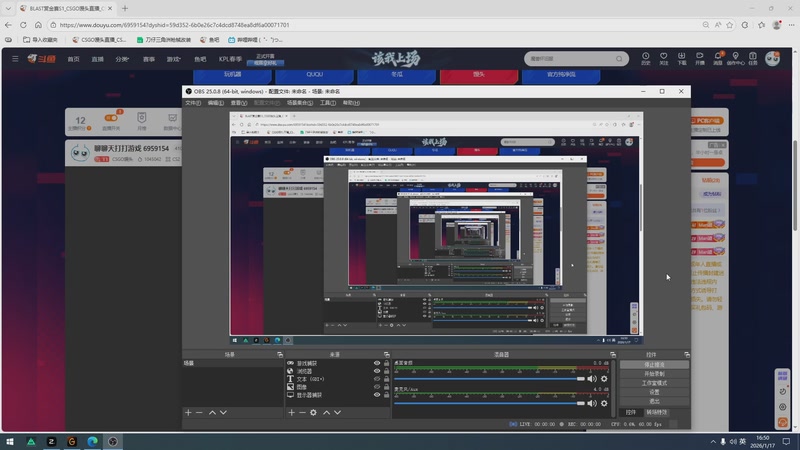
Task: Expand the Douyu 分类 category dropdown
Action: [122, 59]
